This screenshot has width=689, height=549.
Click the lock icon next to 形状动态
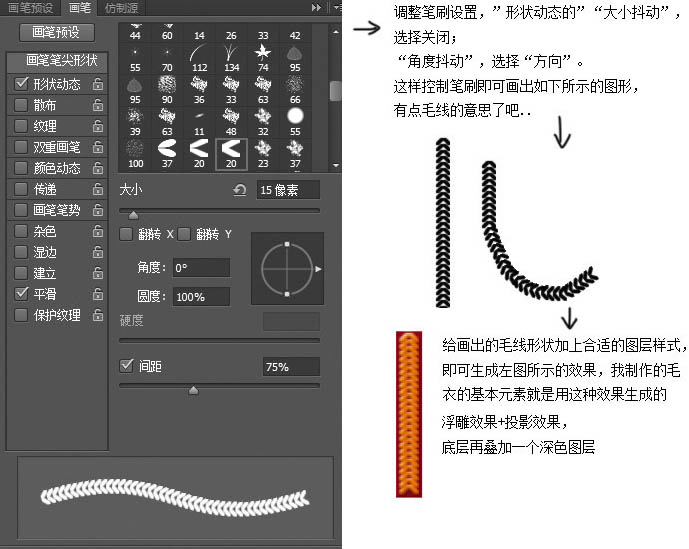click(98, 85)
